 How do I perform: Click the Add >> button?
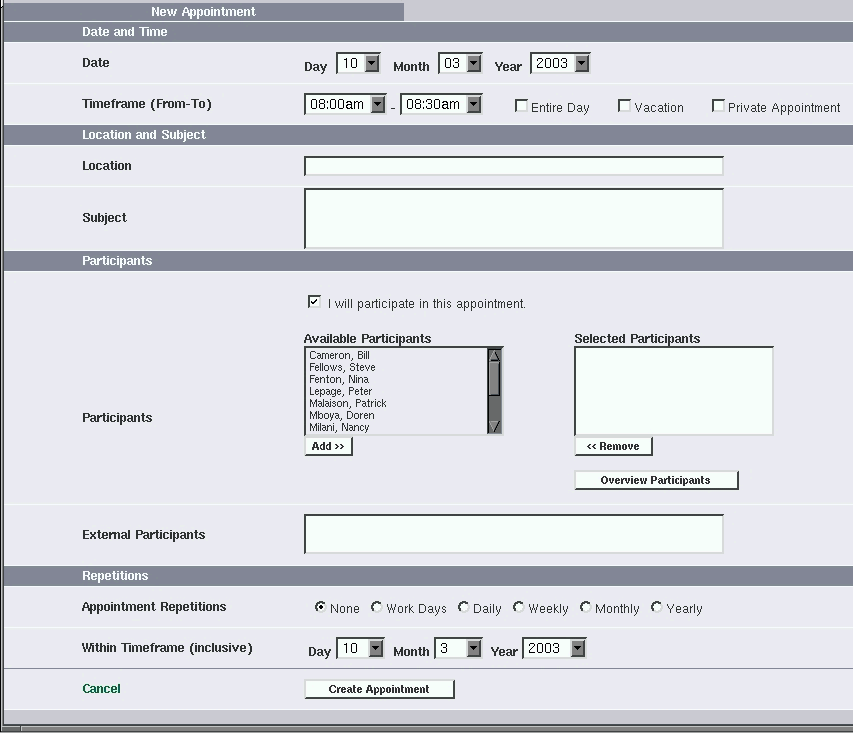(x=329, y=446)
